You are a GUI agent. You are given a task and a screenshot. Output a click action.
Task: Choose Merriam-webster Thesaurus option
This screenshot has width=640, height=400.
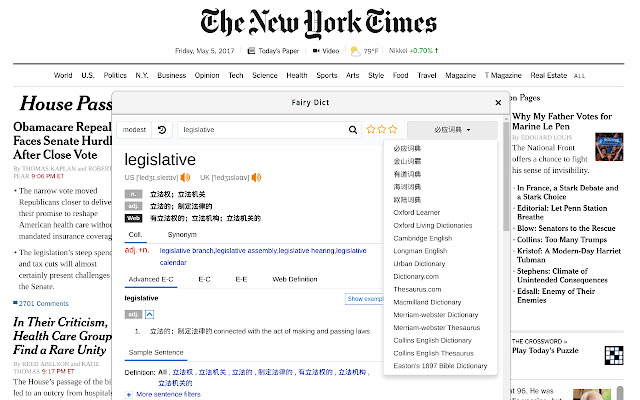pyautogui.click(x=437, y=328)
